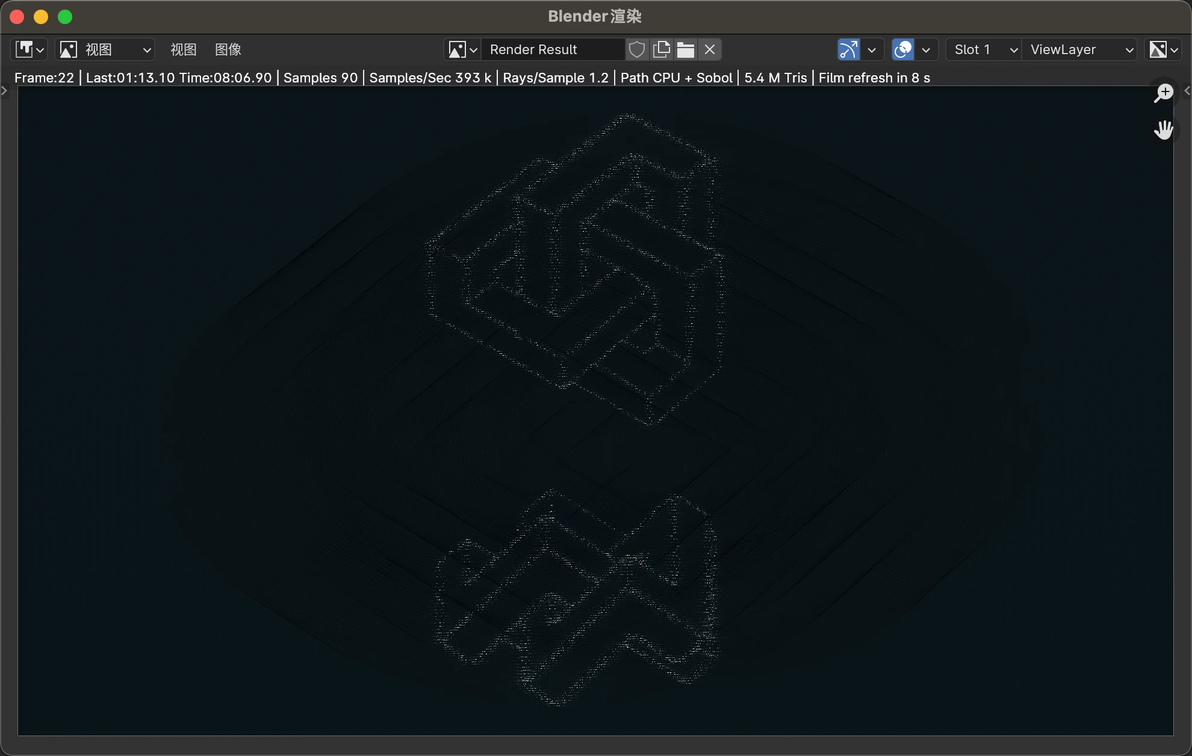Click the 'Samples 90' status text
This screenshot has height=756, width=1192.
[320, 78]
